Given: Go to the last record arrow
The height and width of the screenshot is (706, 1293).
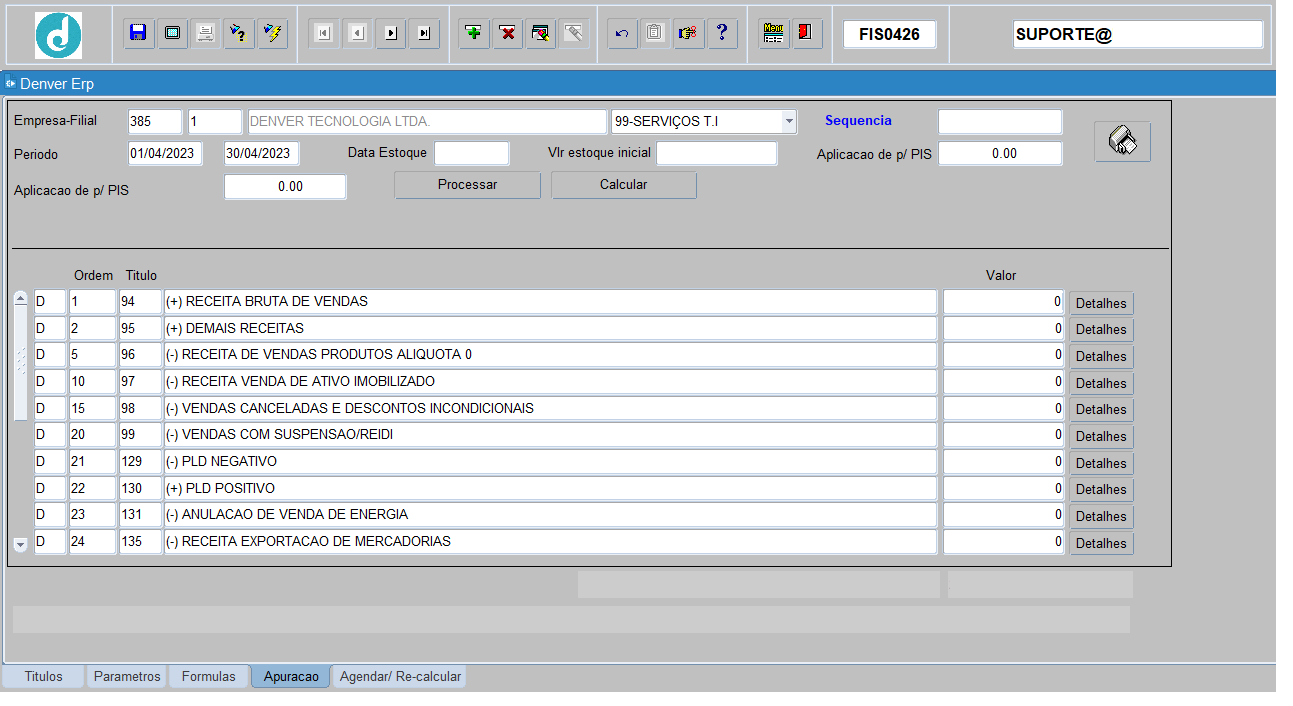Looking at the screenshot, I should tap(424, 33).
